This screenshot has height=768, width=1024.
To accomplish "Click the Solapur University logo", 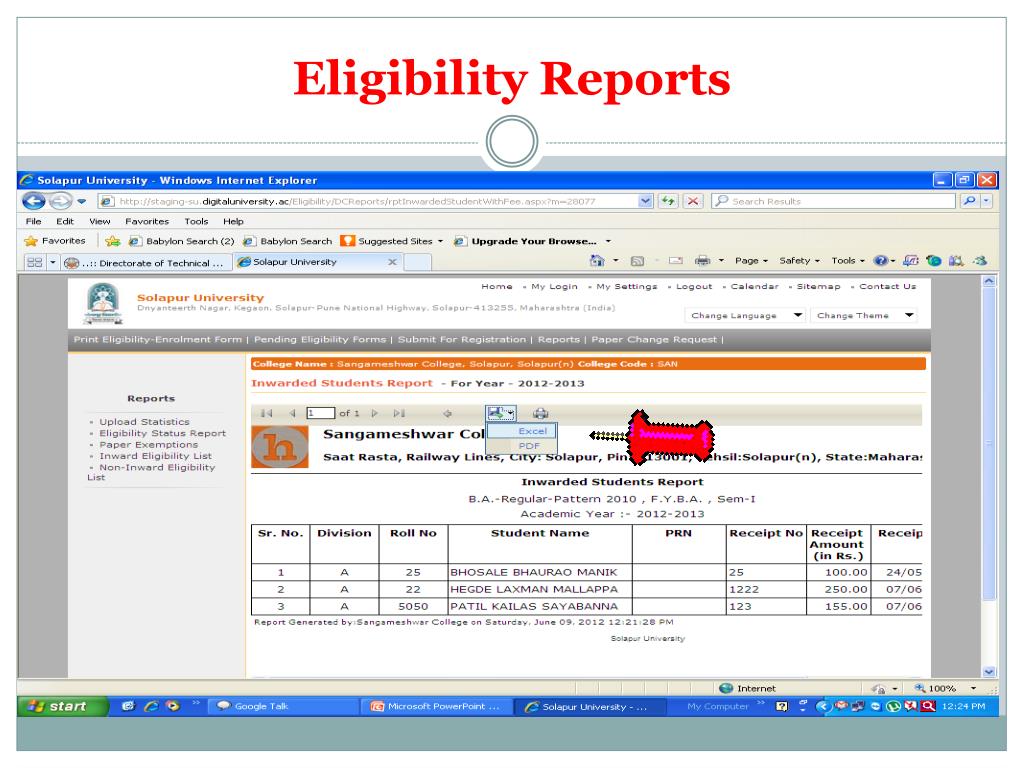I will (x=103, y=304).
